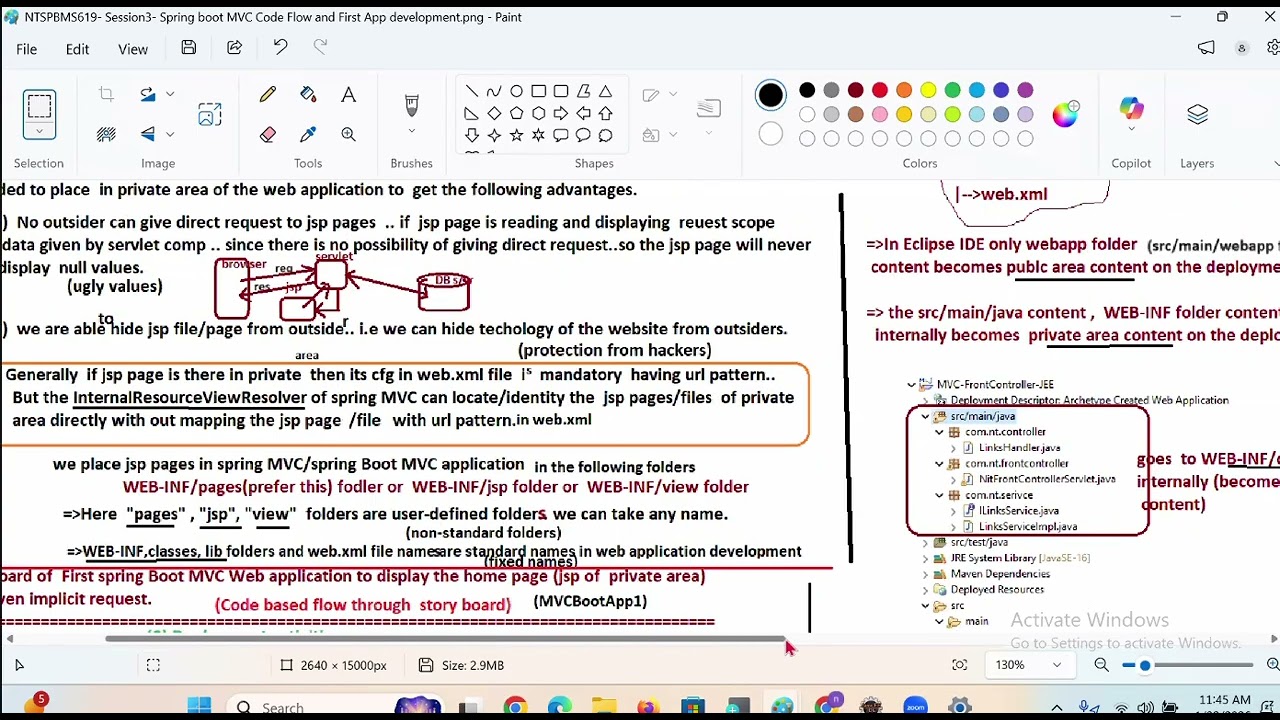1280x720 pixels.
Task: Choose the Curve shape
Action: [494, 91]
